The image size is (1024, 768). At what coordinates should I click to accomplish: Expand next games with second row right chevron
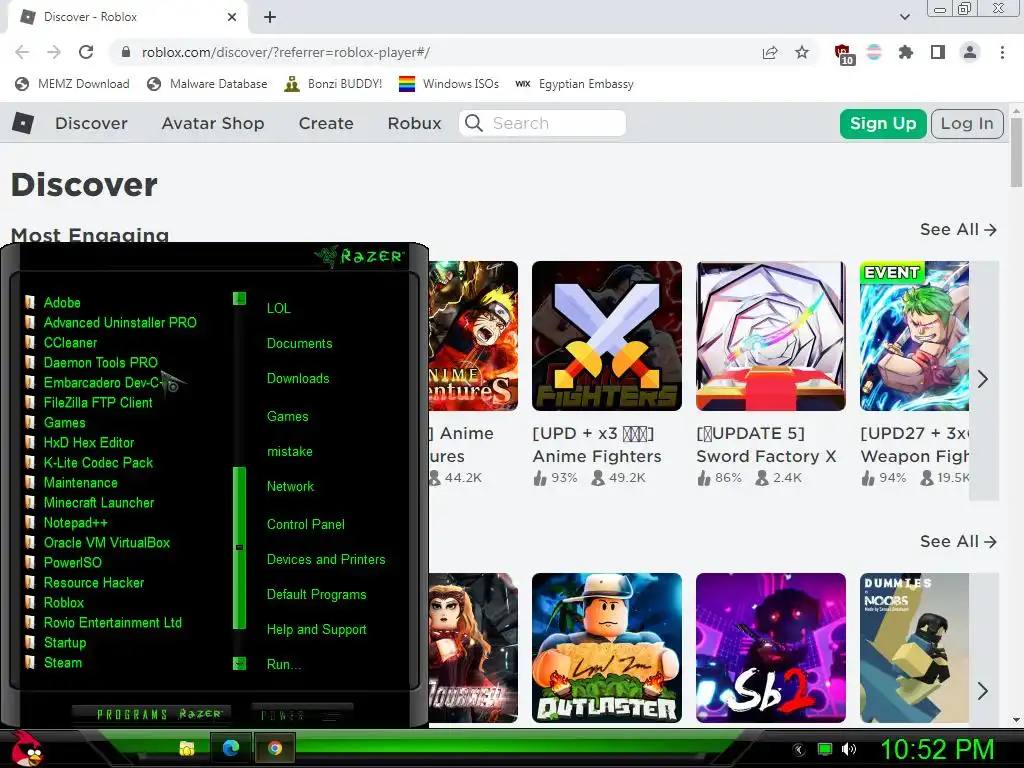(x=984, y=691)
